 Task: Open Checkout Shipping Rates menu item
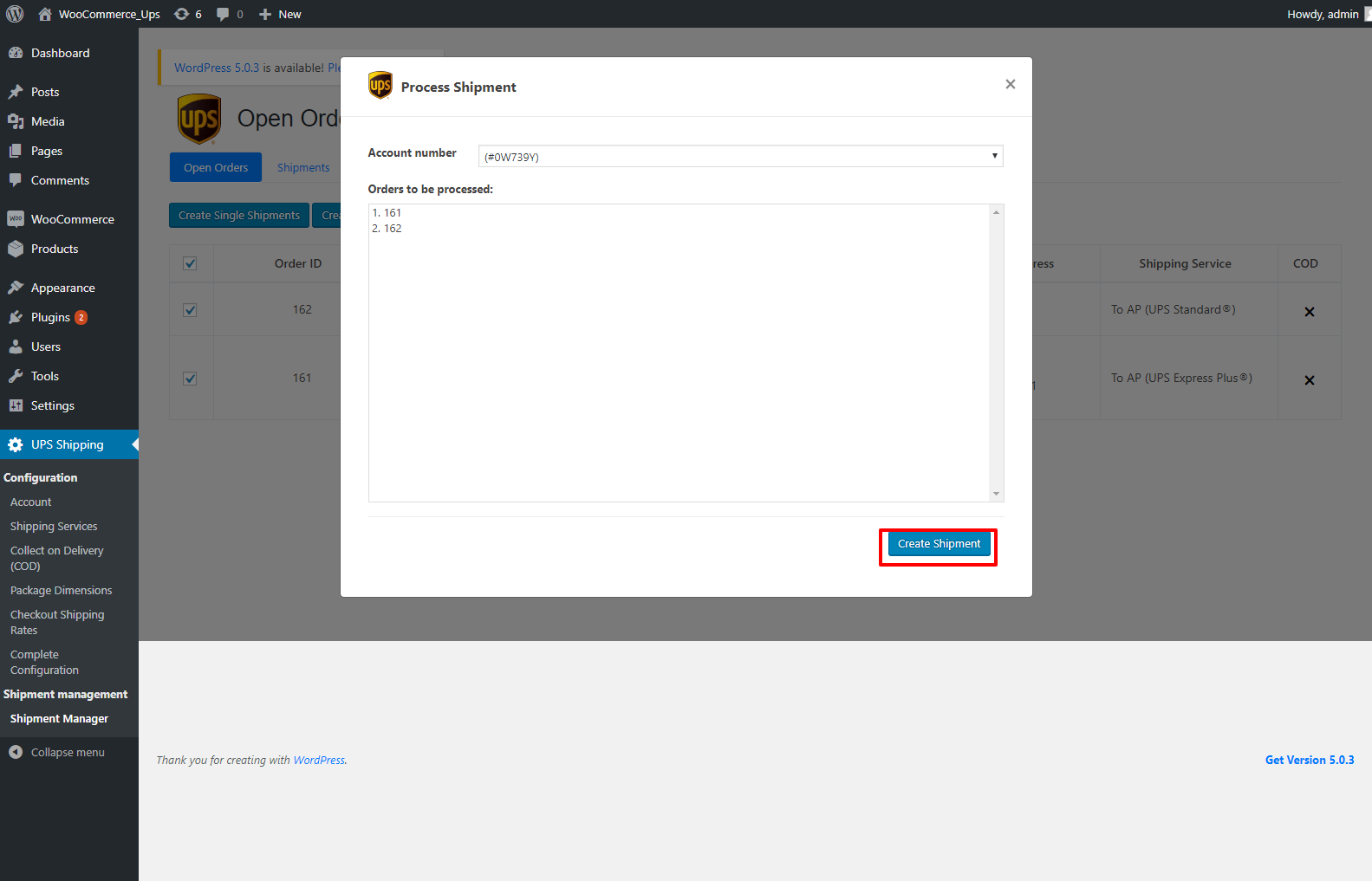pyautogui.click(x=57, y=623)
